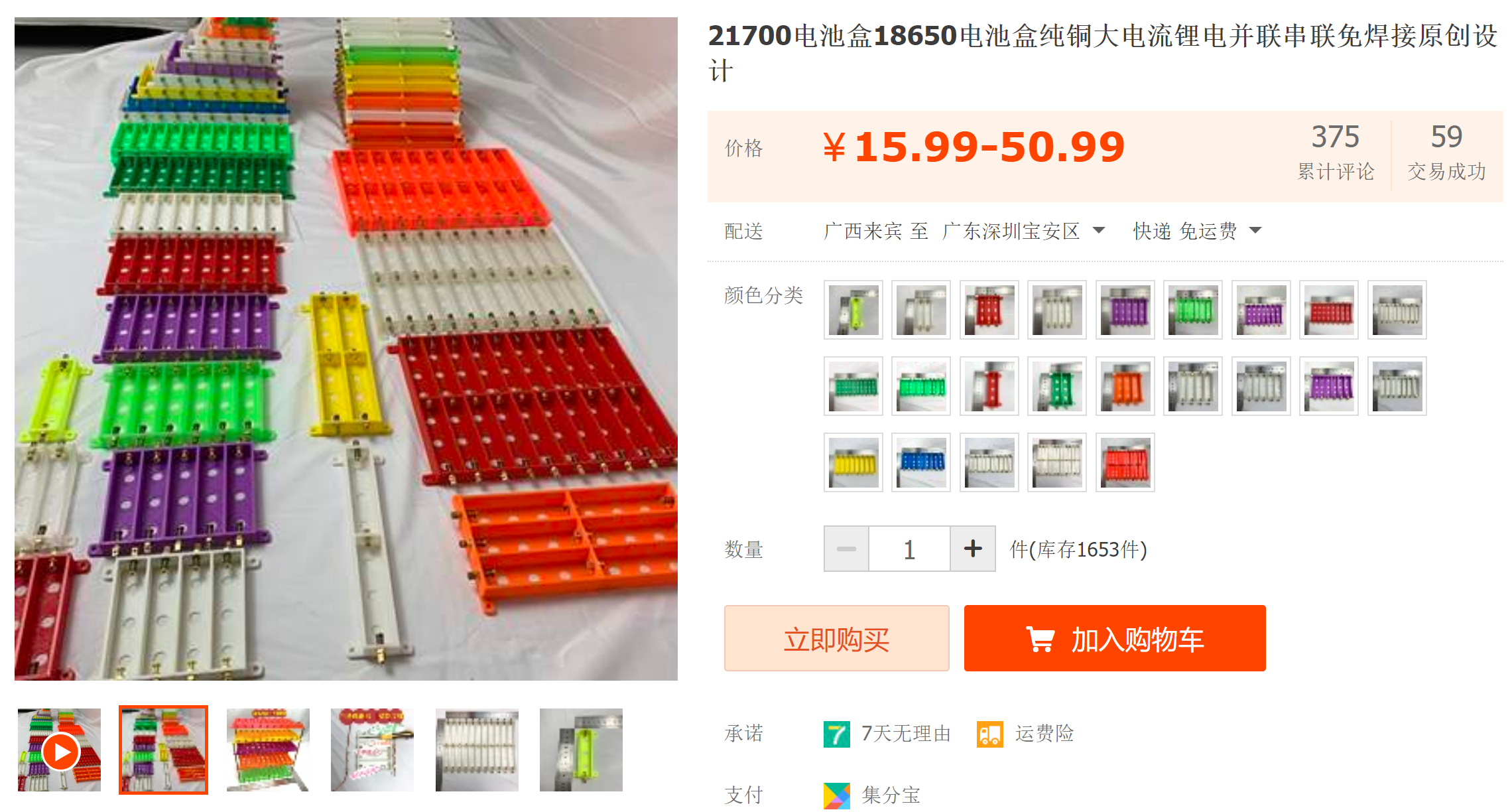Image resolution: width=1512 pixels, height=812 pixels.
Task: Click the 7天无理由 green icon
Action: click(x=836, y=734)
